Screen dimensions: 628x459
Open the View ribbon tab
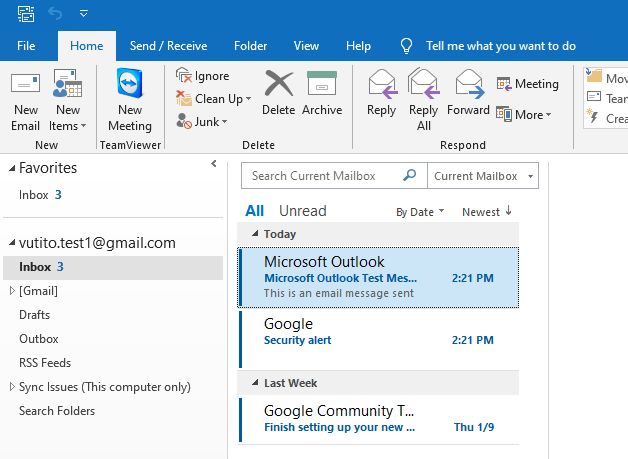point(306,46)
